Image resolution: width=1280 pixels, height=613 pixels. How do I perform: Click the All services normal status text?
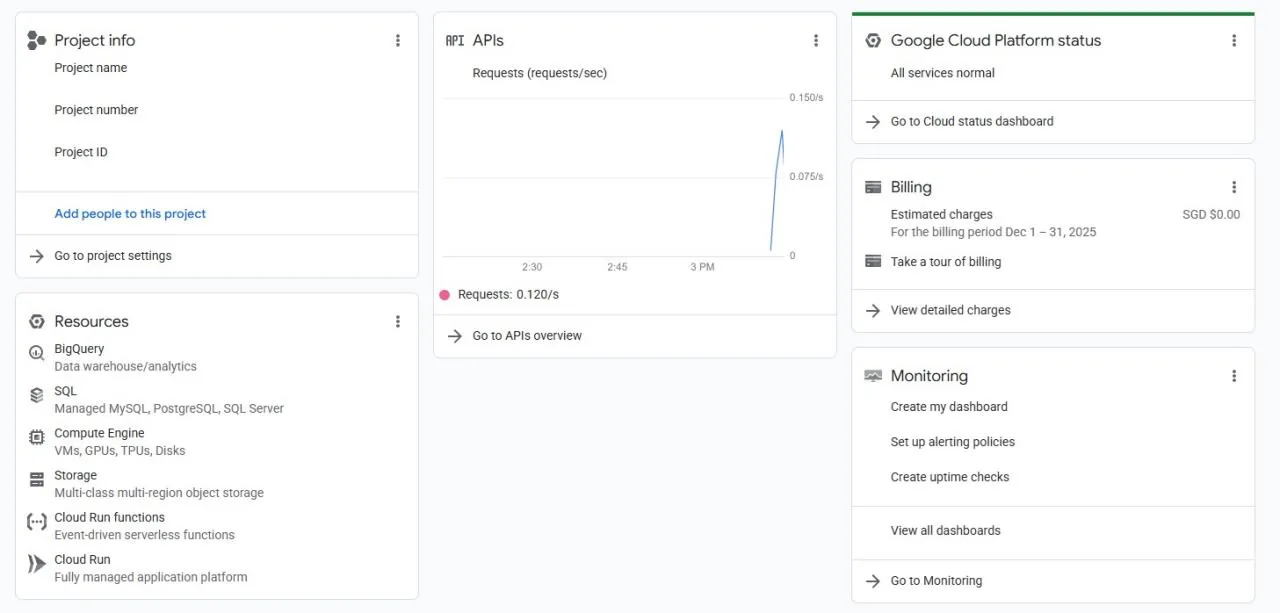pyautogui.click(x=943, y=73)
